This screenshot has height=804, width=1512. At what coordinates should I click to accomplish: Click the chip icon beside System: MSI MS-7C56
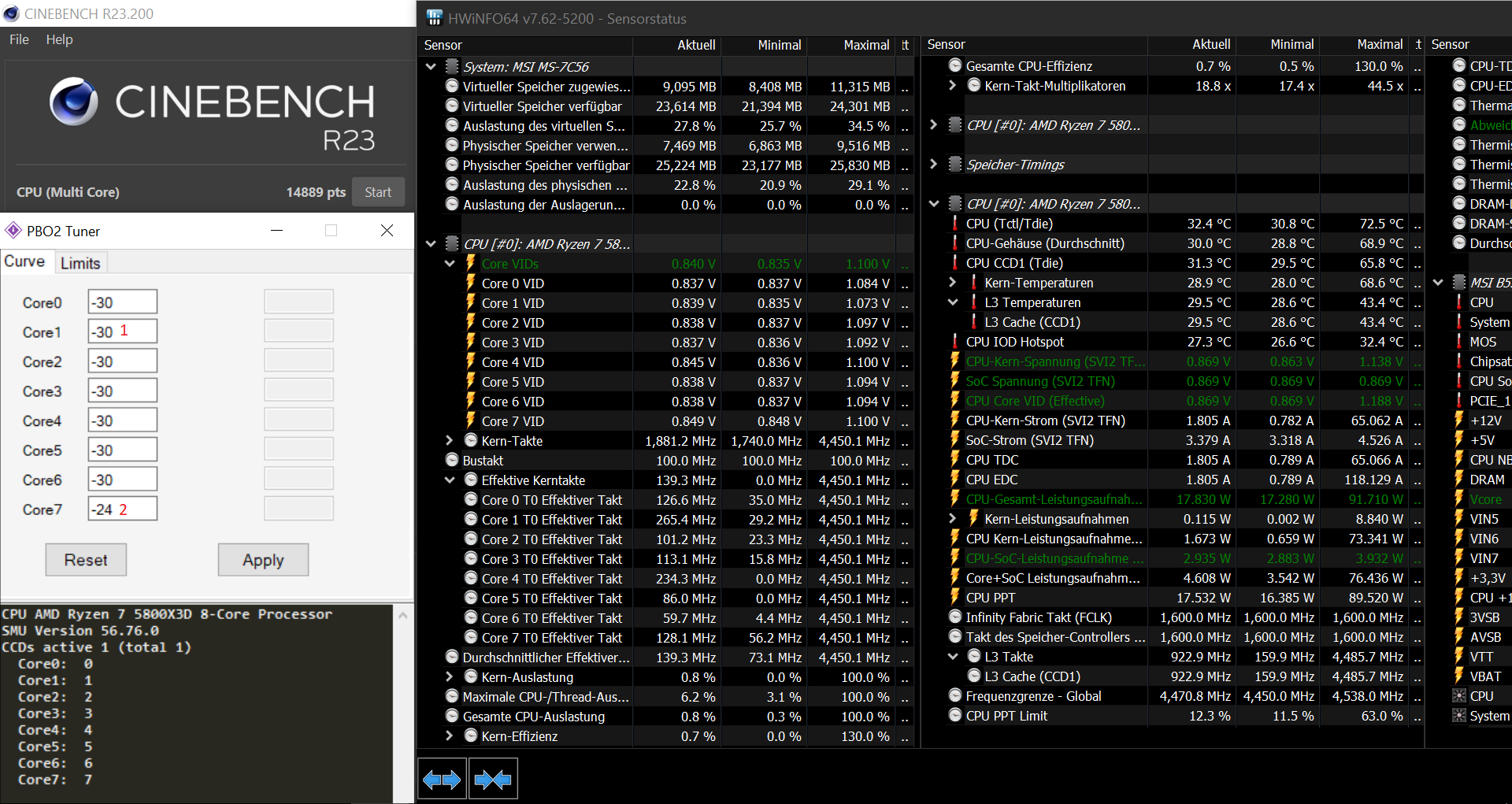(x=452, y=66)
